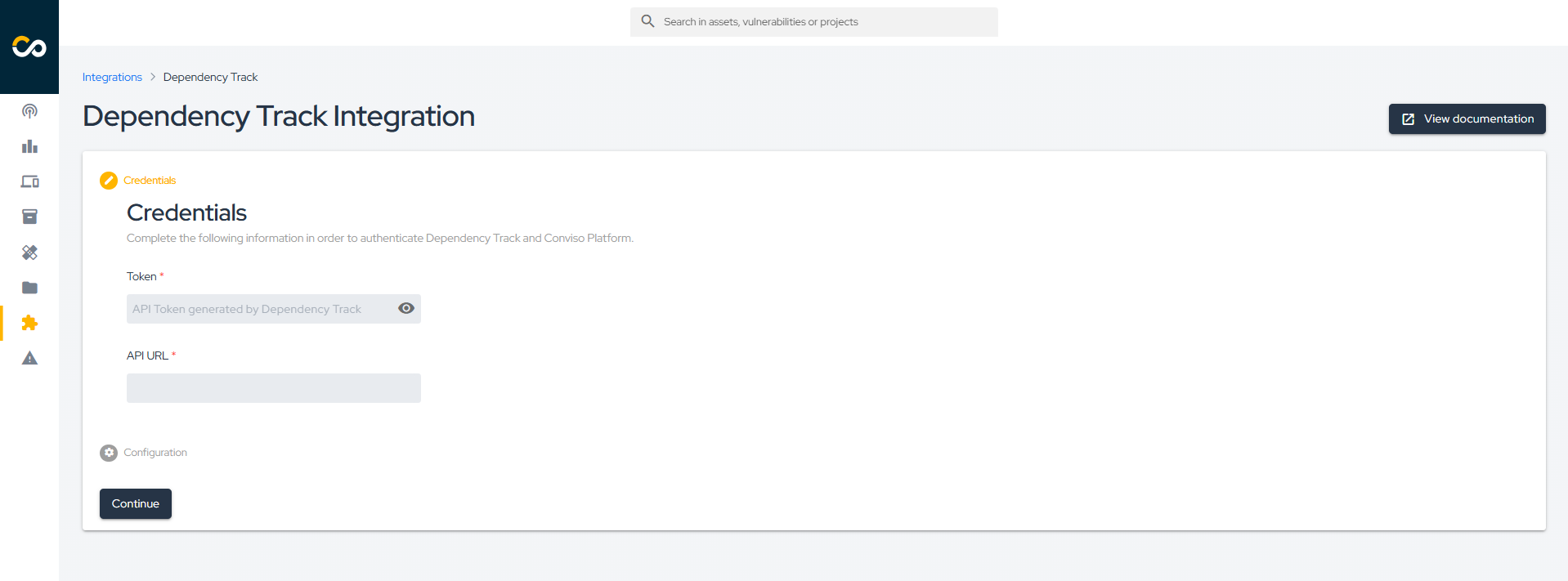Click the Conviso logo in the sidebar
The image size is (1568, 581).
coord(29,47)
